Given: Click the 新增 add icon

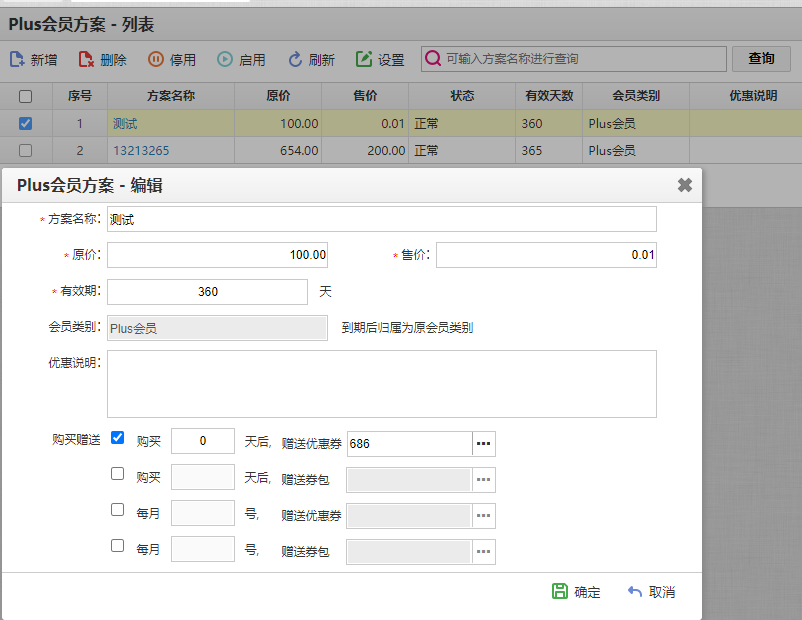Looking at the screenshot, I should click(15, 59).
